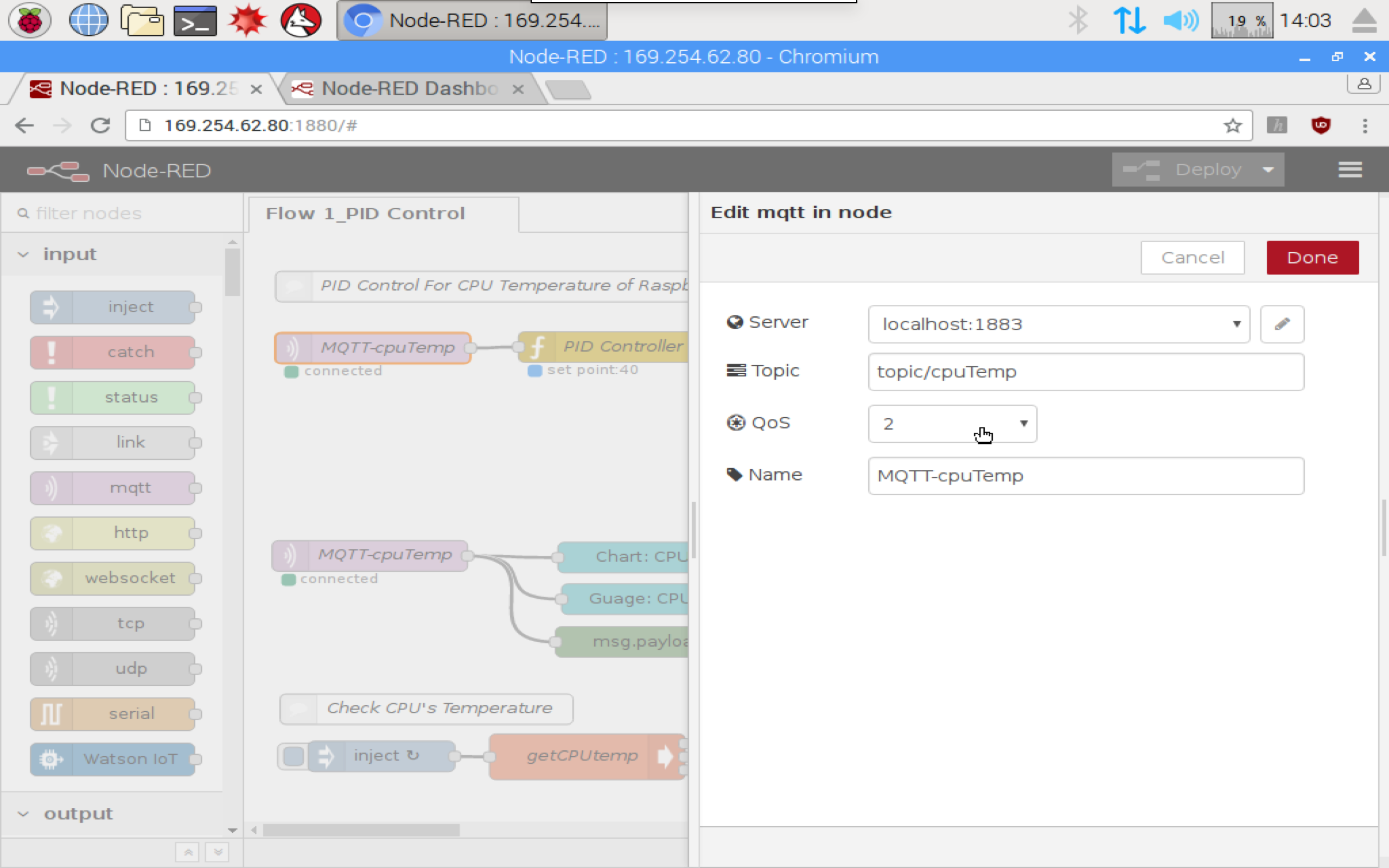Launch the web browser globe icon

tap(88, 21)
